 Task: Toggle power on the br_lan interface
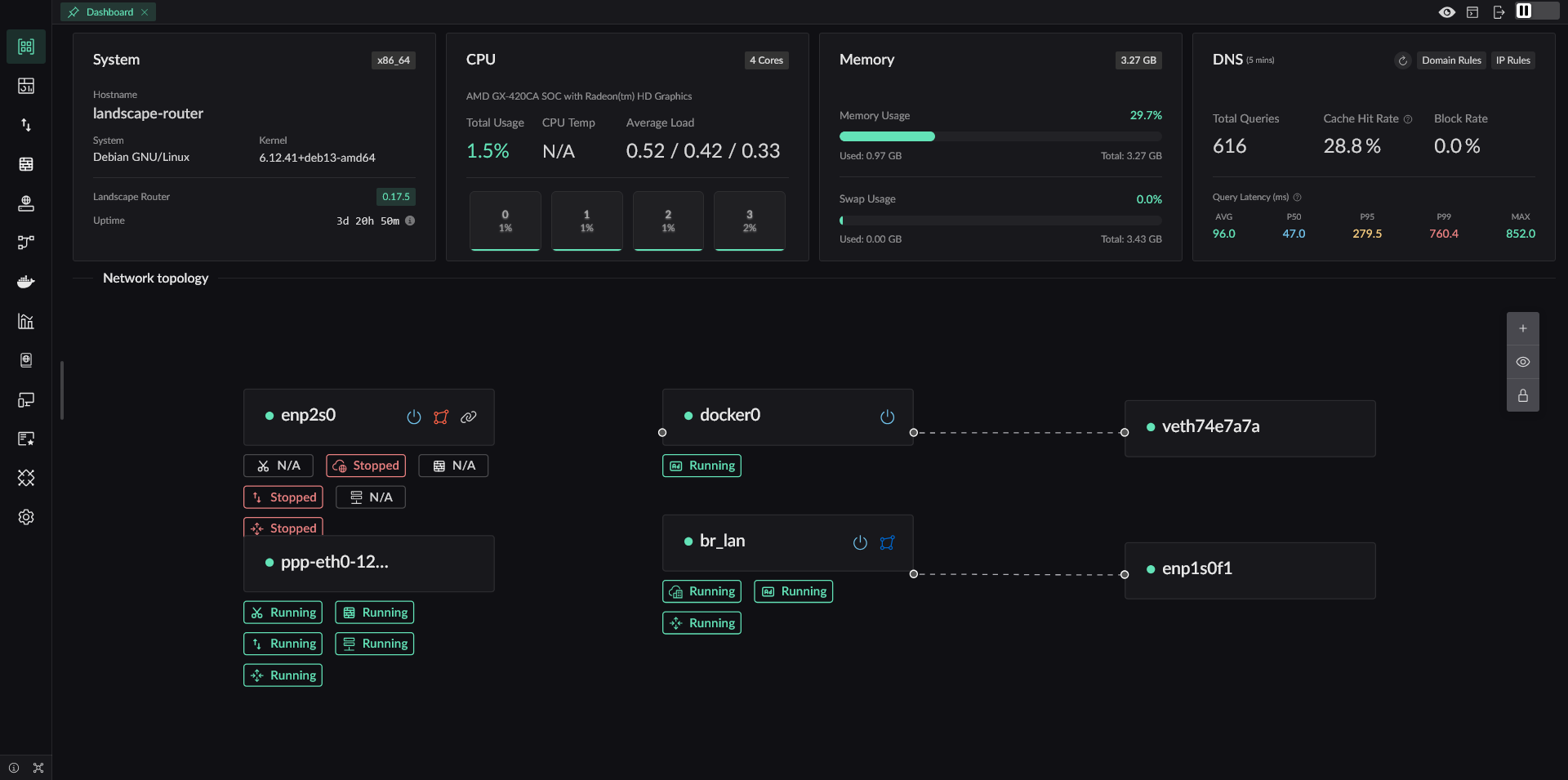860,543
